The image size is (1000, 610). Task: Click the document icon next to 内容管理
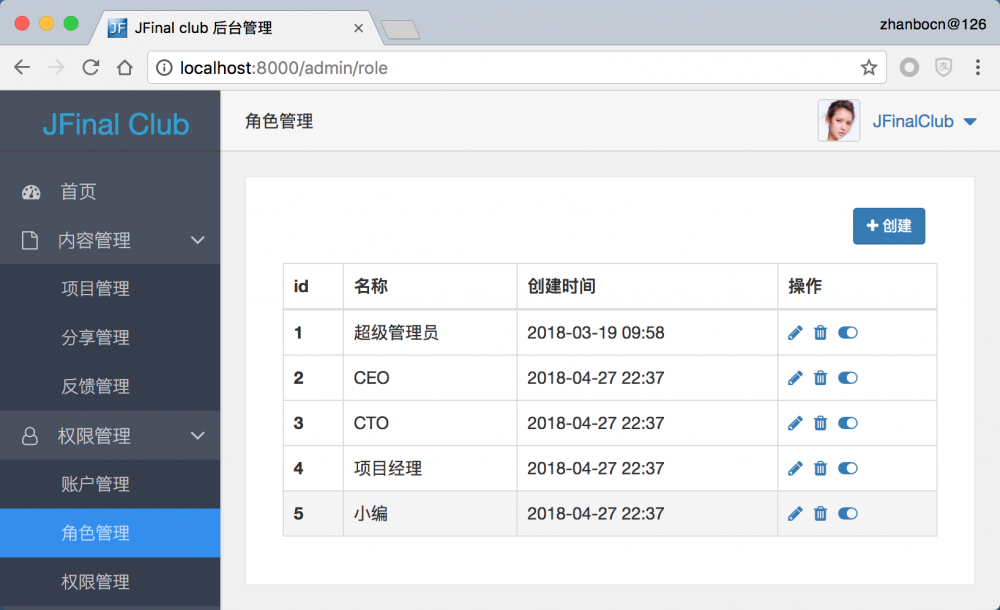(x=31, y=240)
